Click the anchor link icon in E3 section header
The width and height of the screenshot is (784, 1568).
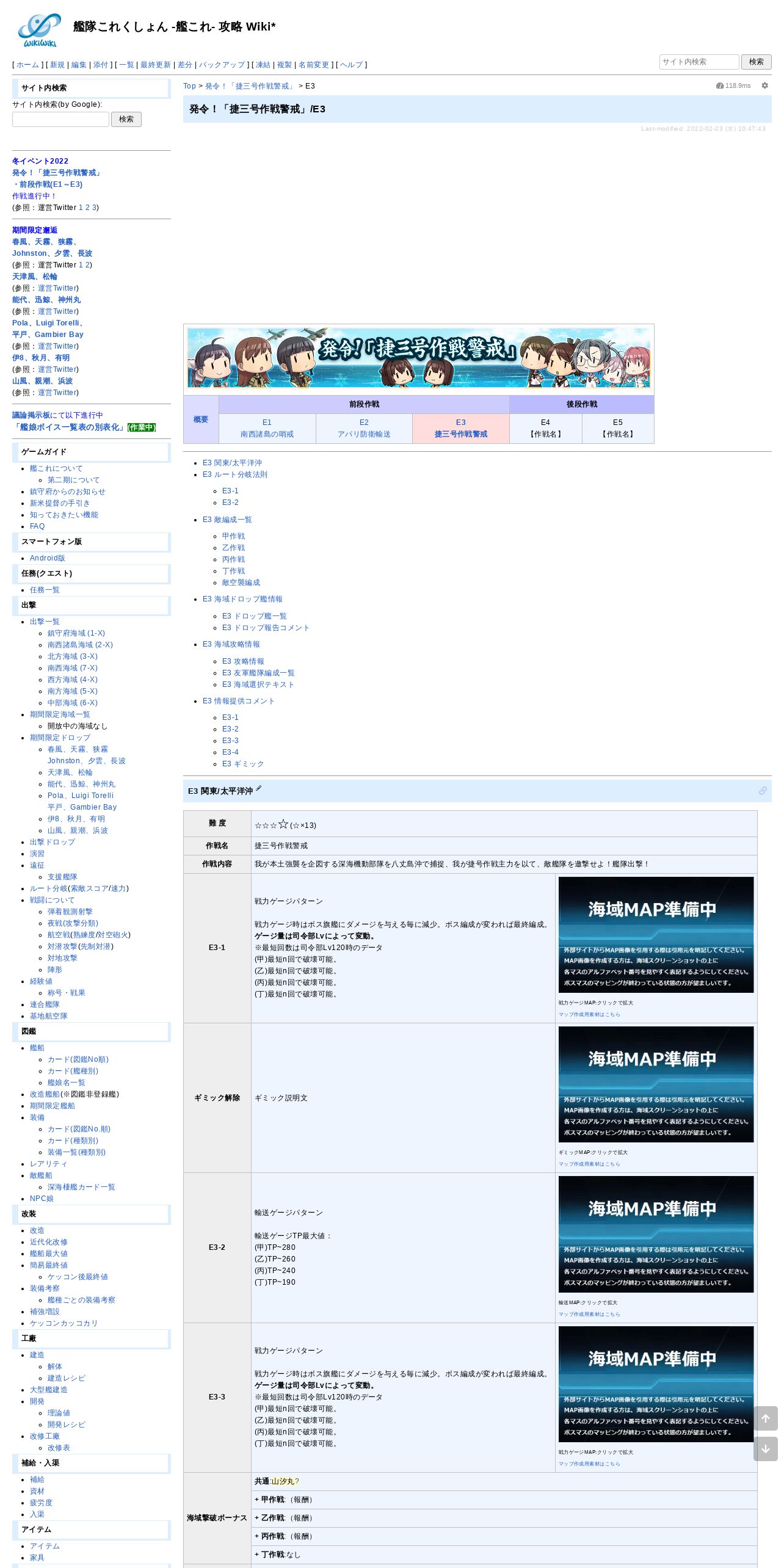[x=763, y=791]
